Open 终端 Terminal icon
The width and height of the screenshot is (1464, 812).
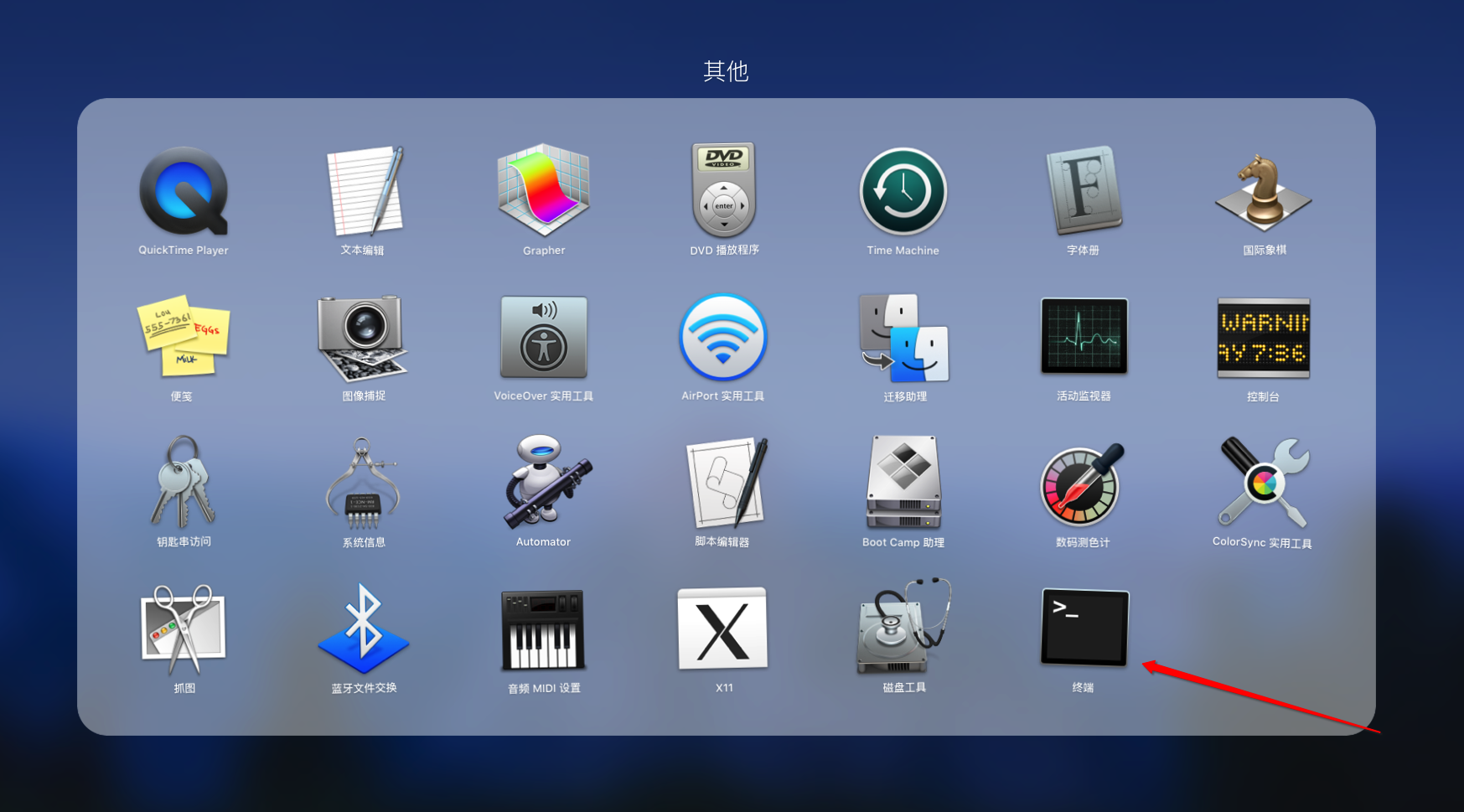tap(1084, 627)
